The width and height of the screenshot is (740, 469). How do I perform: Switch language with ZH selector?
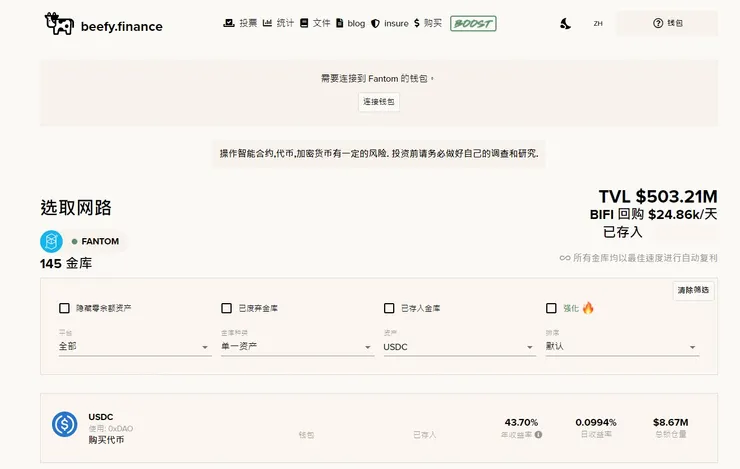[598, 23]
